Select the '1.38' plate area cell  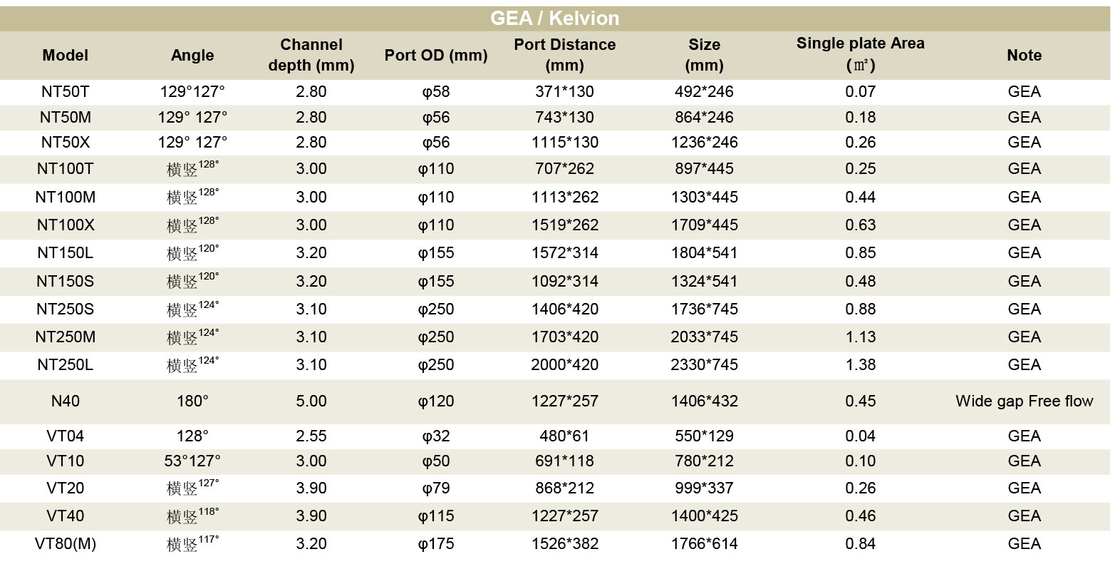pos(860,365)
